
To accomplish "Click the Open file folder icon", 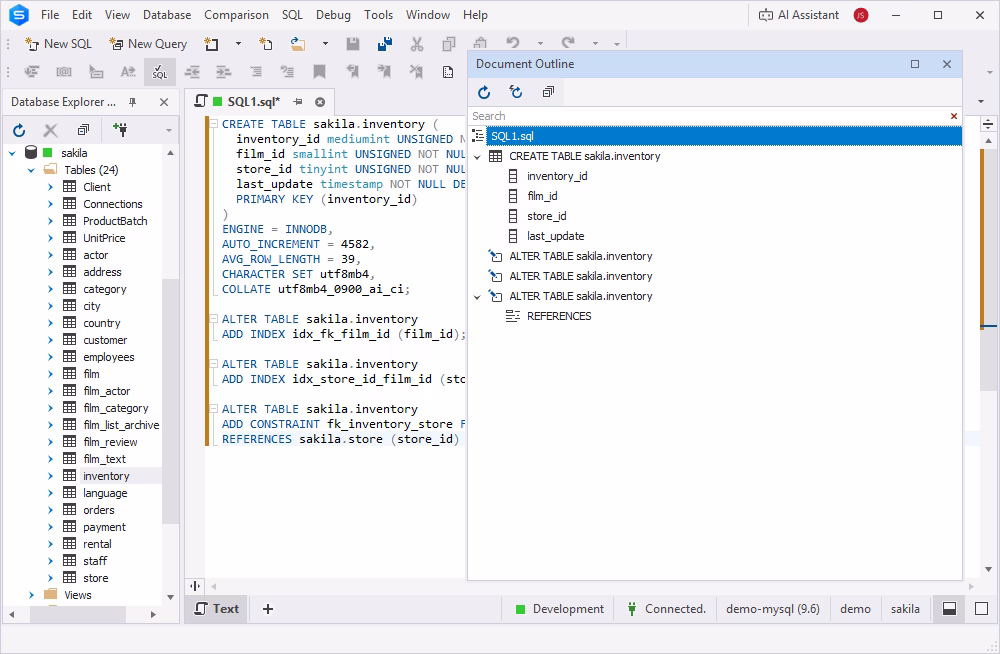I will [298, 44].
